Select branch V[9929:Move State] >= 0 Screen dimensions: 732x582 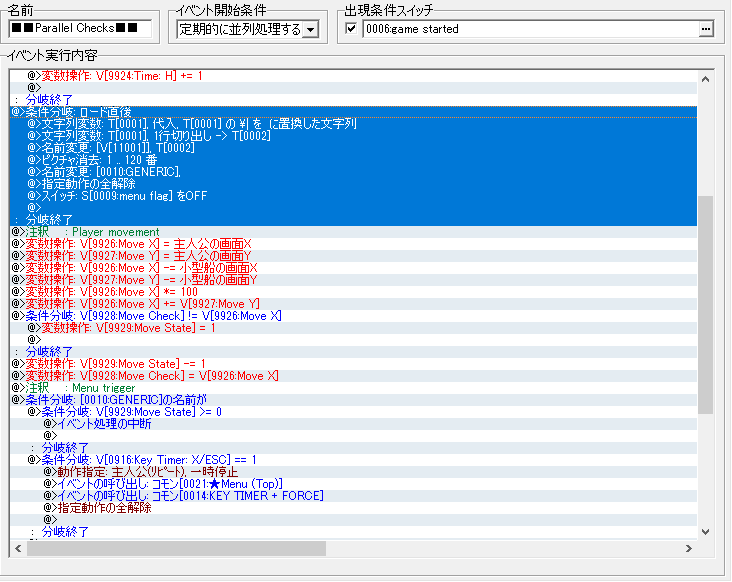(x=353, y=412)
